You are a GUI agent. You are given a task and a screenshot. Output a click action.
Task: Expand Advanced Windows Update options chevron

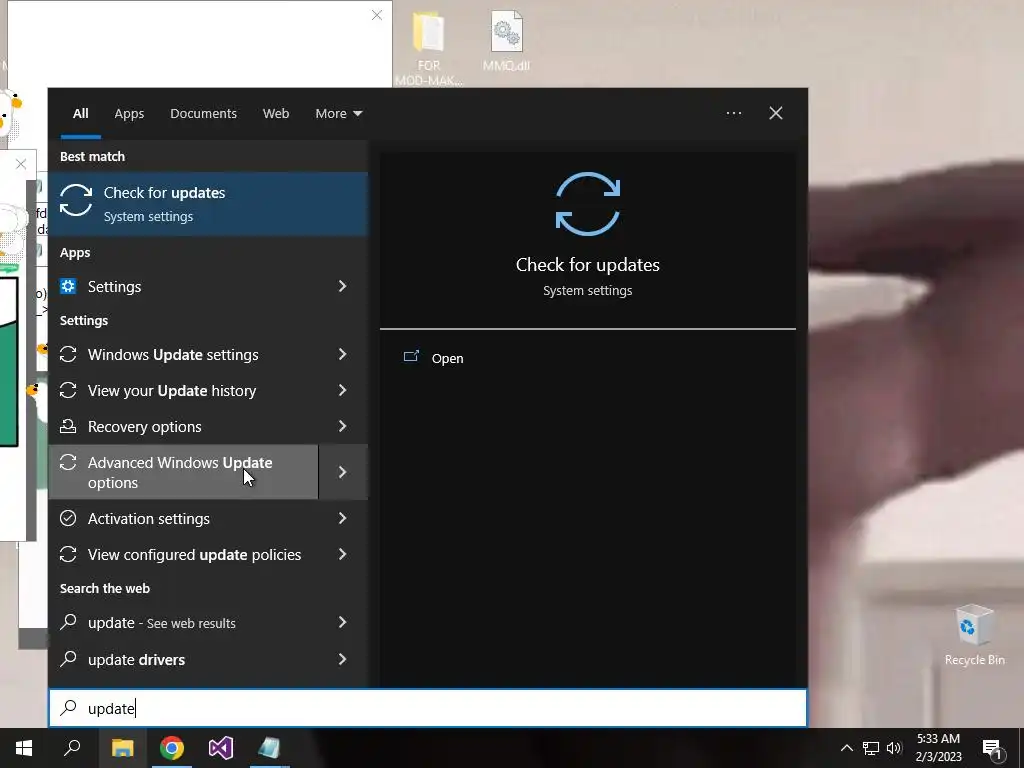click(x=343, y=472)
